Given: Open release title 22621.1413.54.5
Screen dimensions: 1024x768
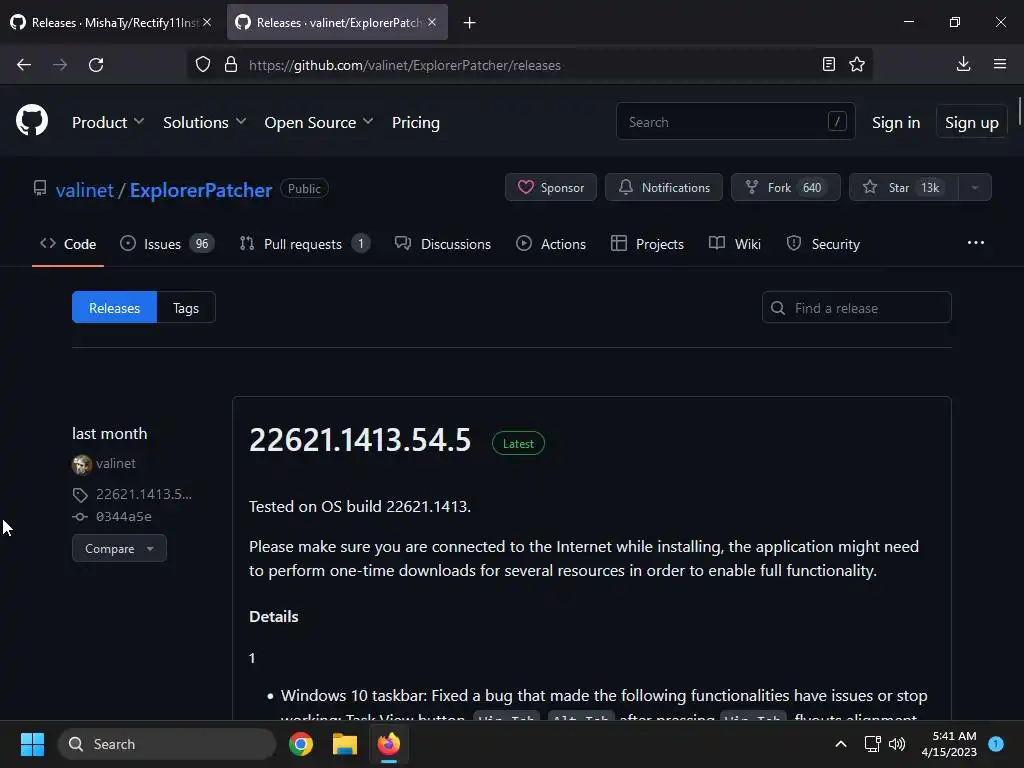Looking at the screenshot, I should 360,440.
